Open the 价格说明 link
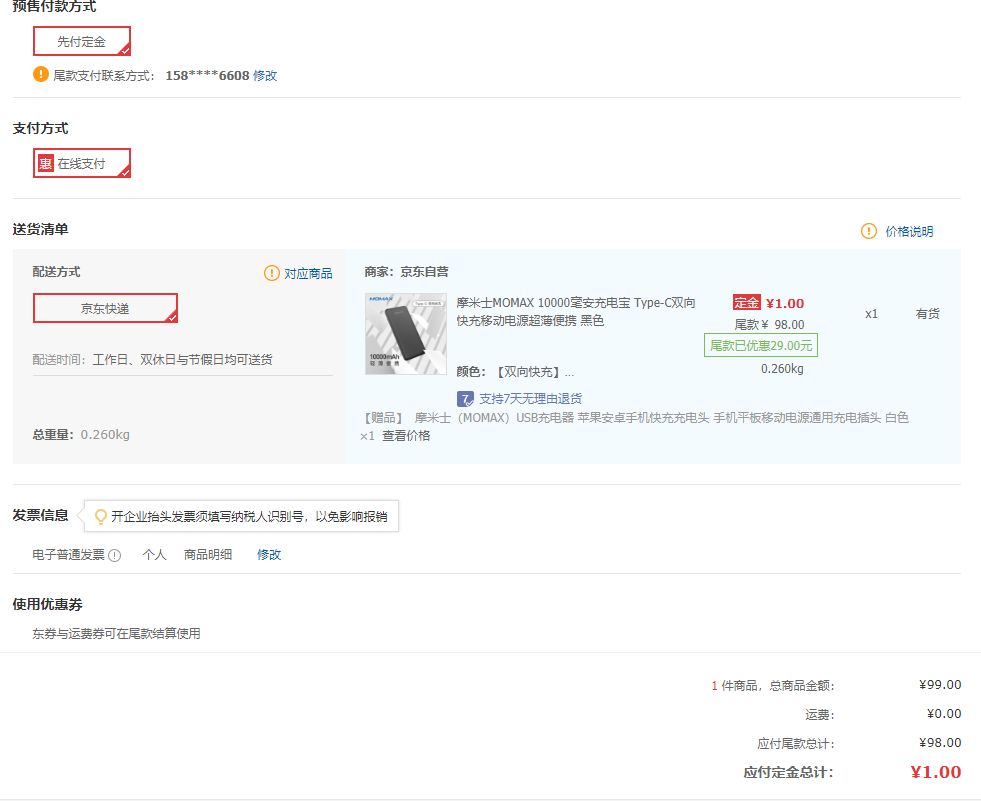 click(909, 232)
